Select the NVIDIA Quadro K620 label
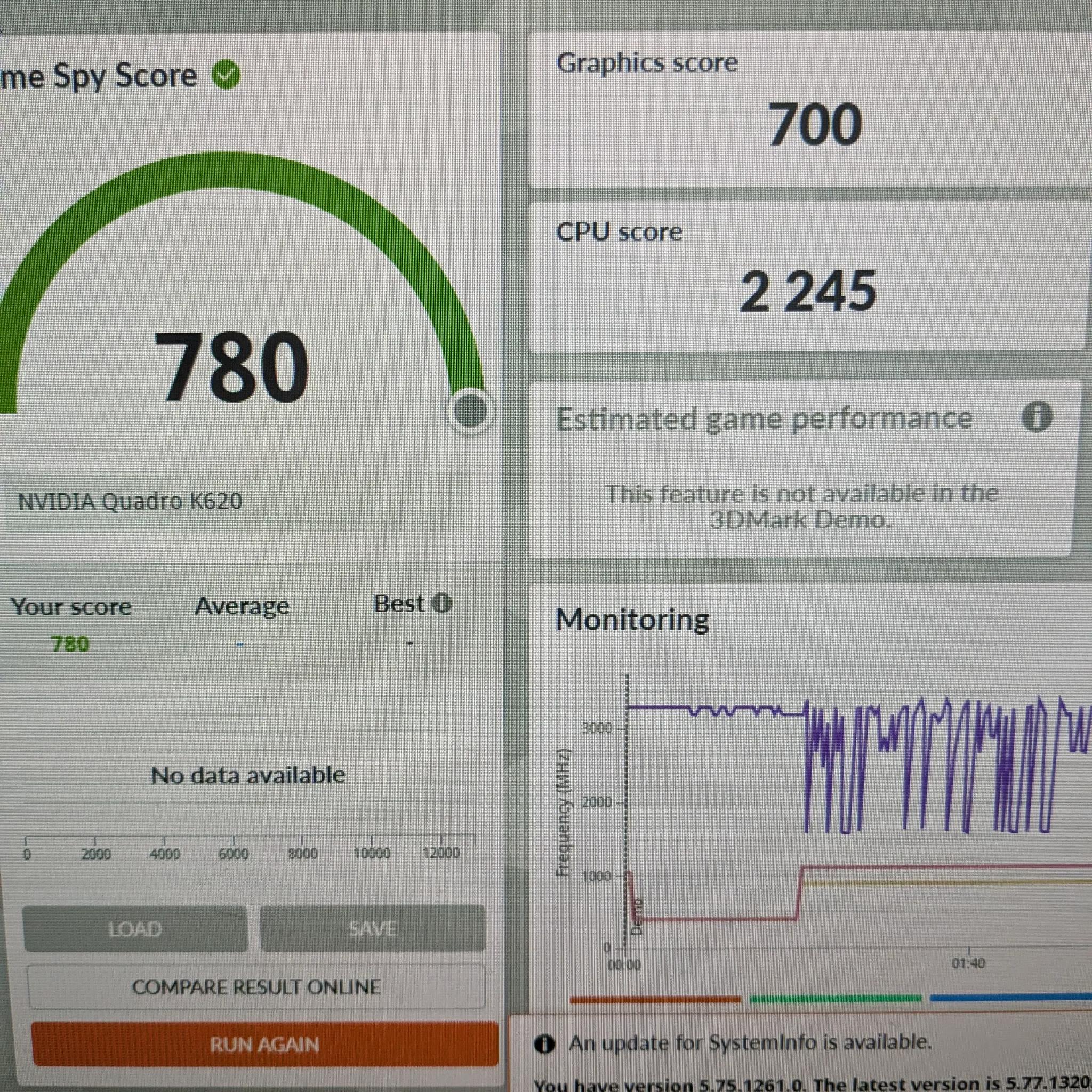The height and width of the screenshot is (1092, 1092). [x=130, y=501]
